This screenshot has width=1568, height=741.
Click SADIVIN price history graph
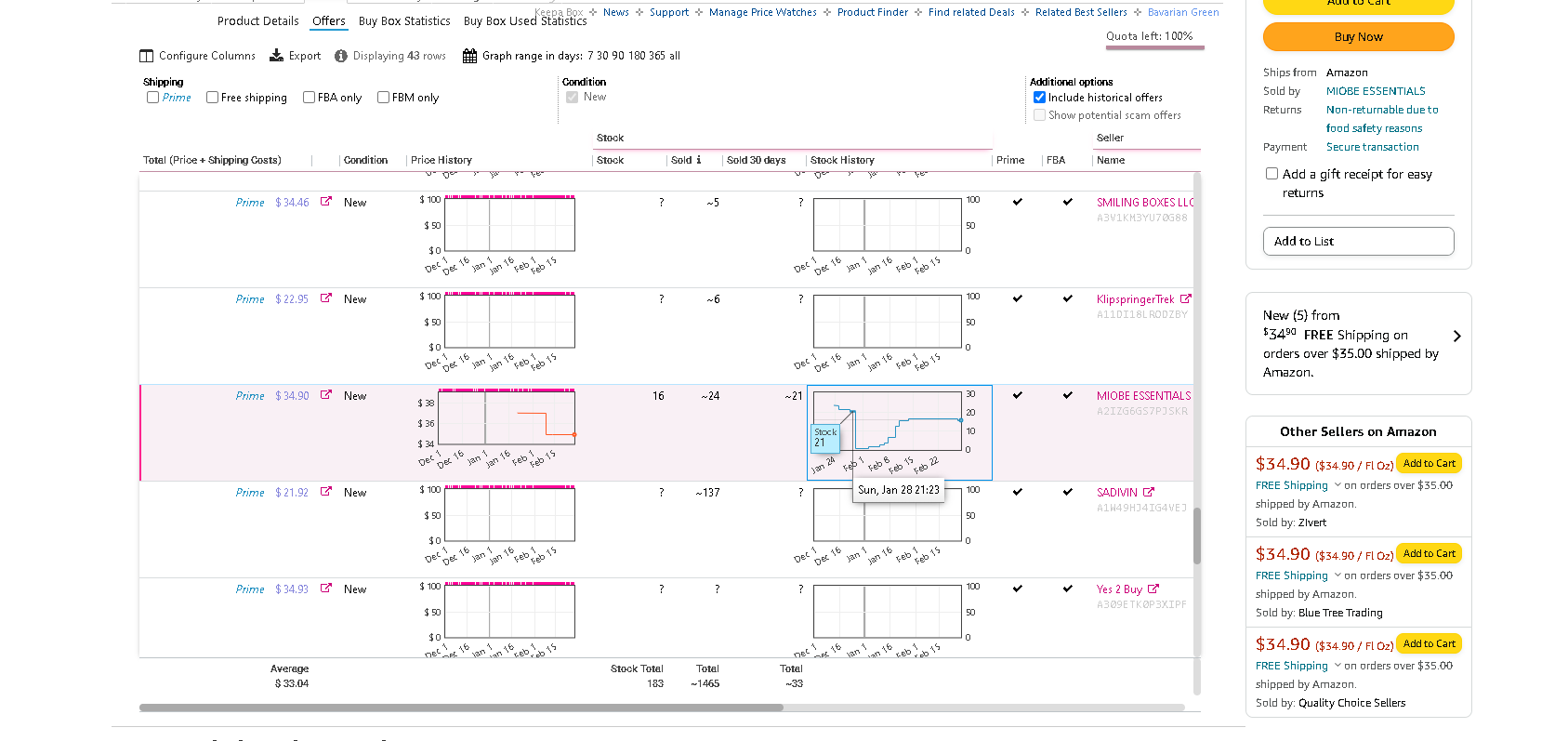coord(509,515)
